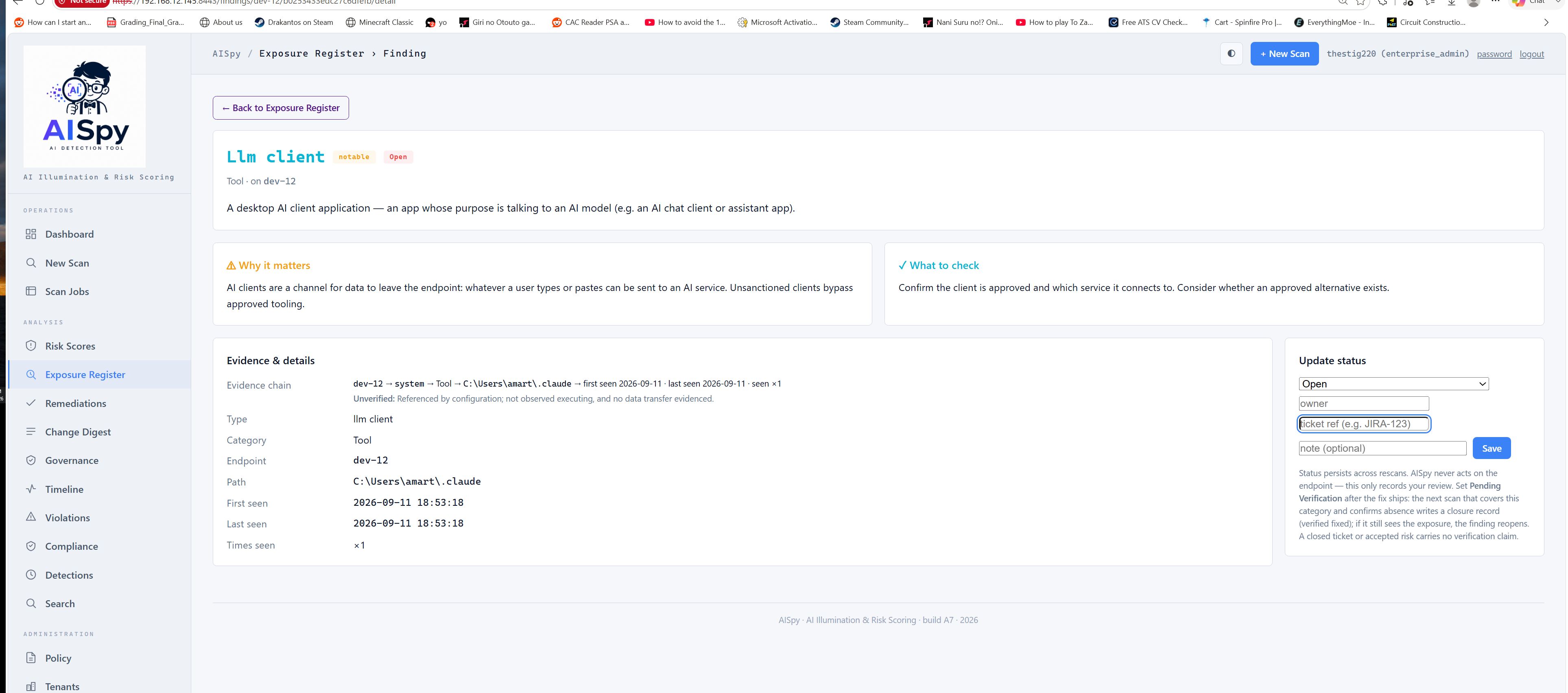Toggle dark/light theme button
The width and height of the screenshot is (1568, 693).
point(1232,54)
